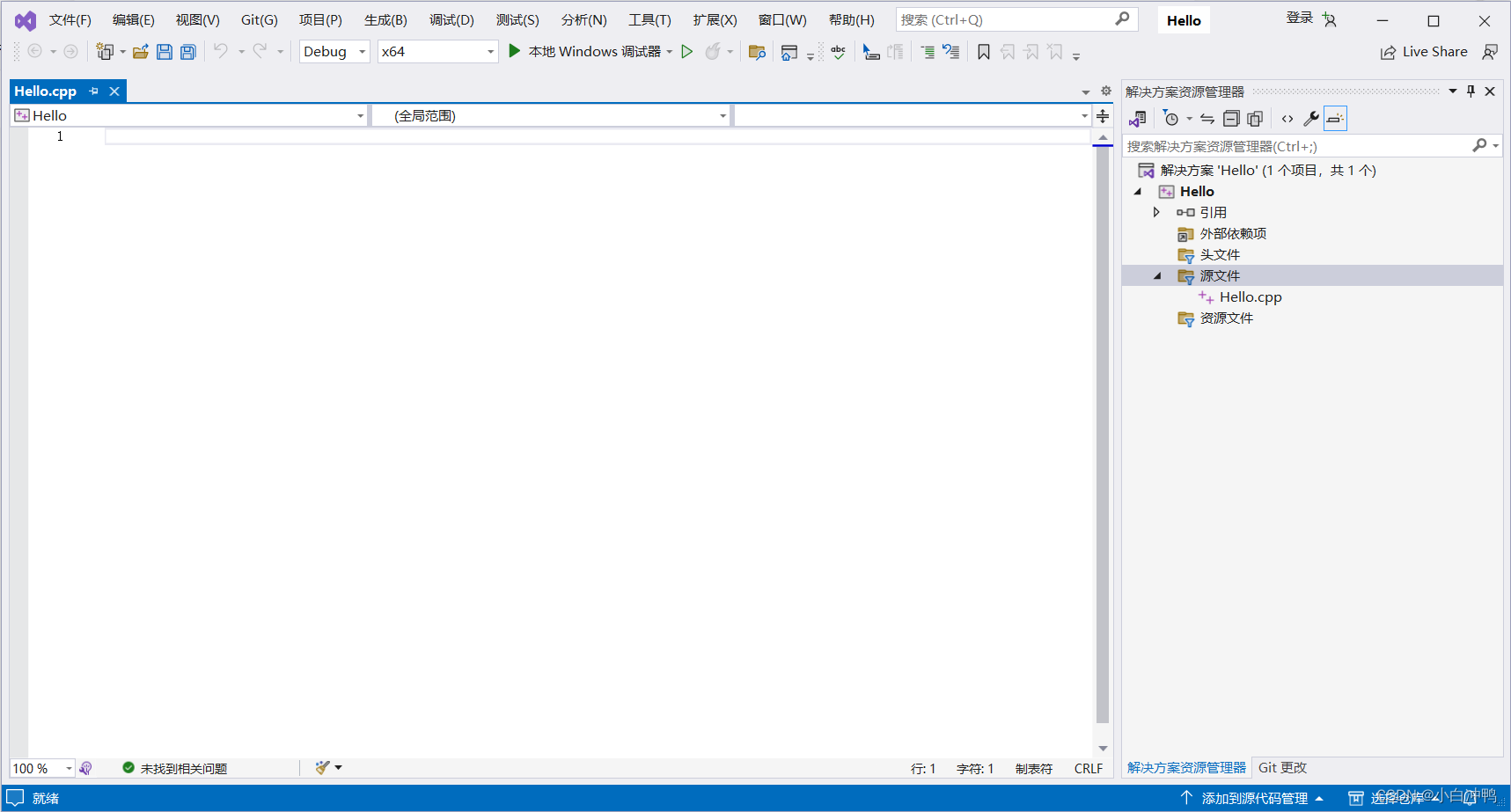
Task: Open the x64 platform dropdown
Action: [437, 52]
